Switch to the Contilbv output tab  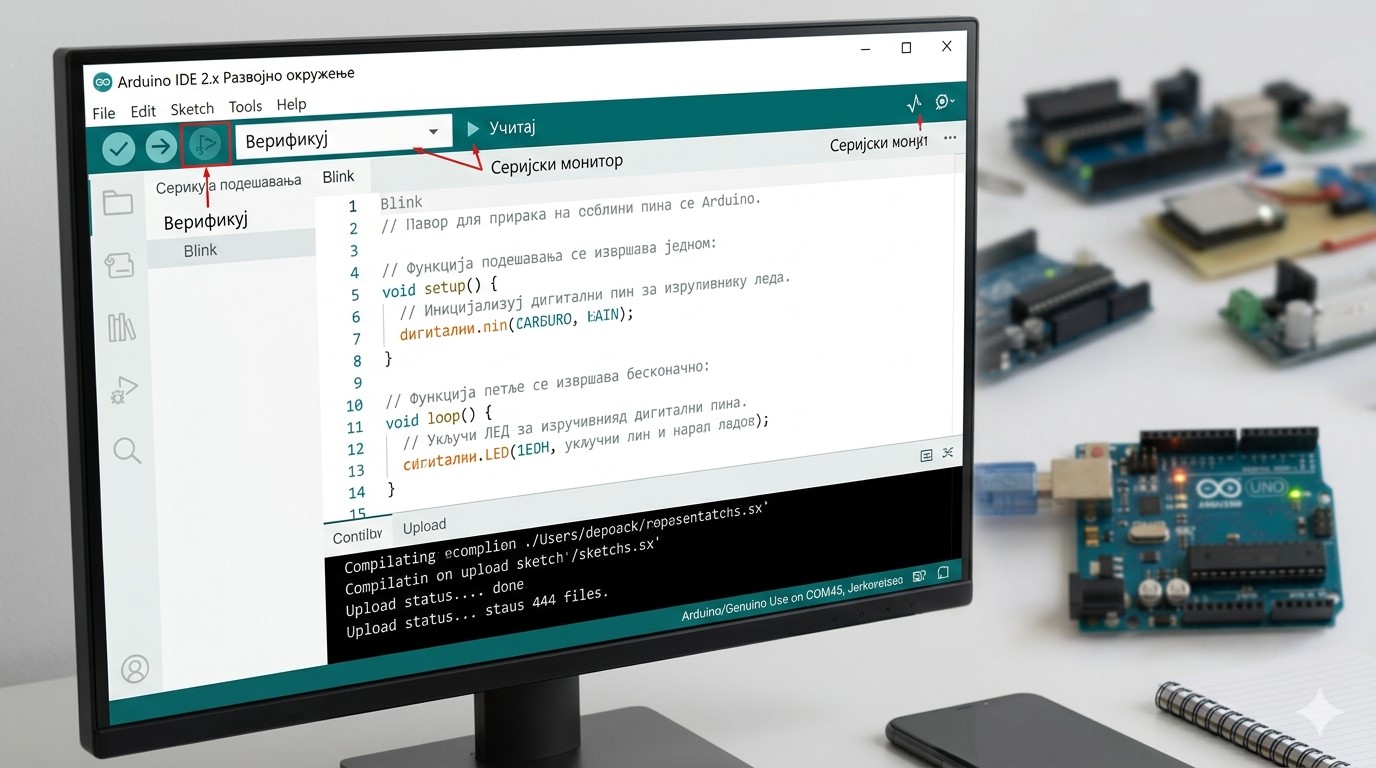point(357,536)
